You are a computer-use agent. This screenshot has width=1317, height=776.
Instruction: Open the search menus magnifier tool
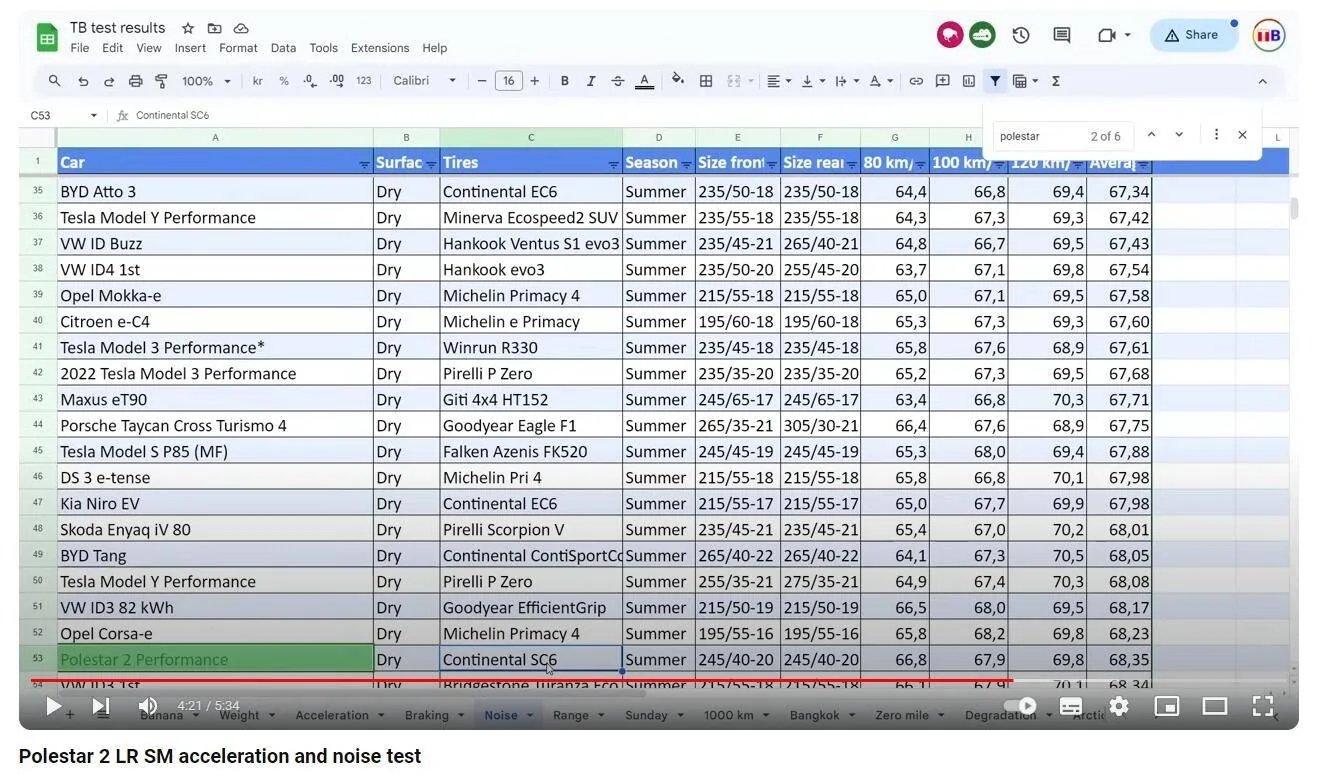click(x=55, y=81)
